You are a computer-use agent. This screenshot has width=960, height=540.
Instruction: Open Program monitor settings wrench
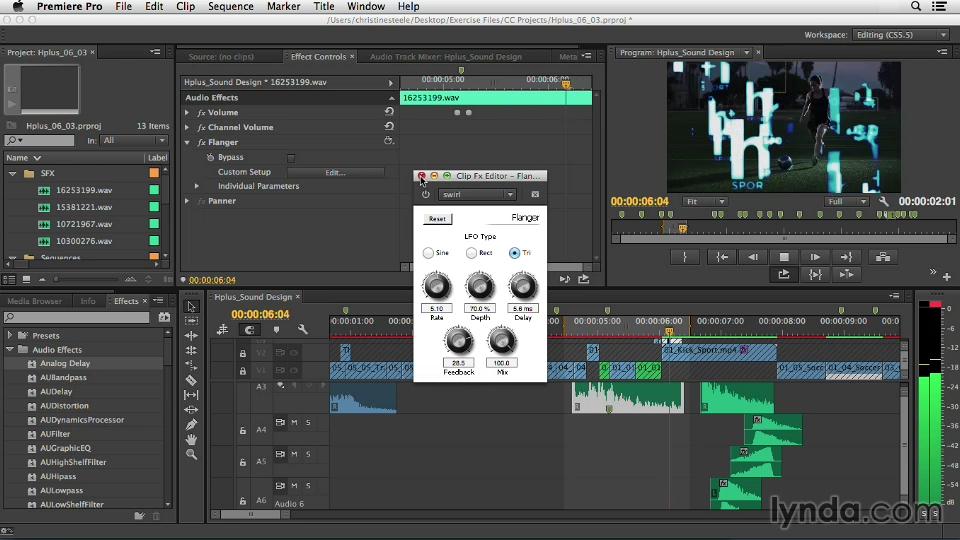tap(883, 201)
